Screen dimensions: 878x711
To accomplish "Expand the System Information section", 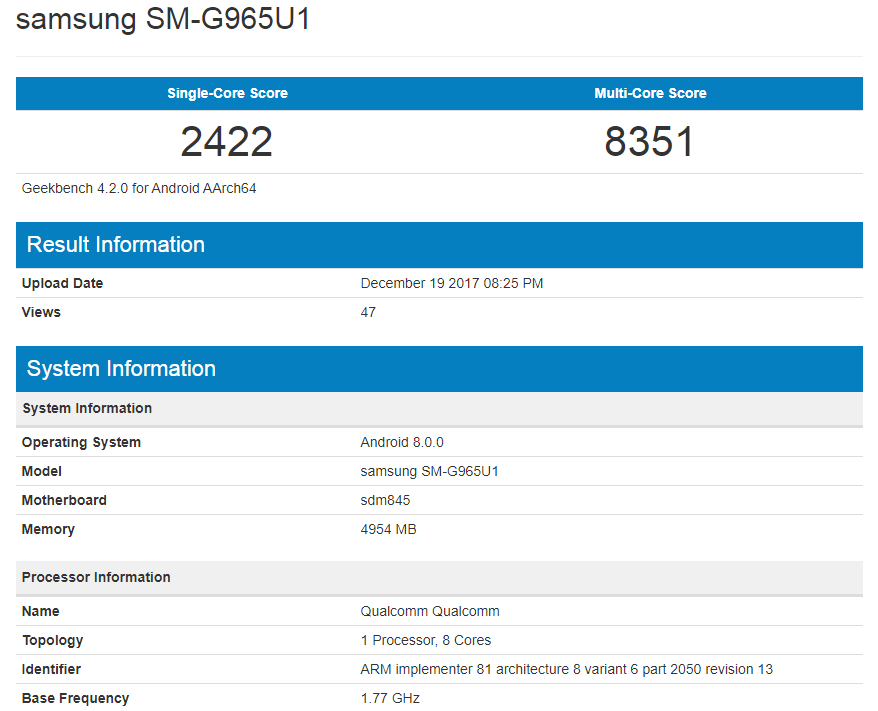I will click(x=120, y=368).
